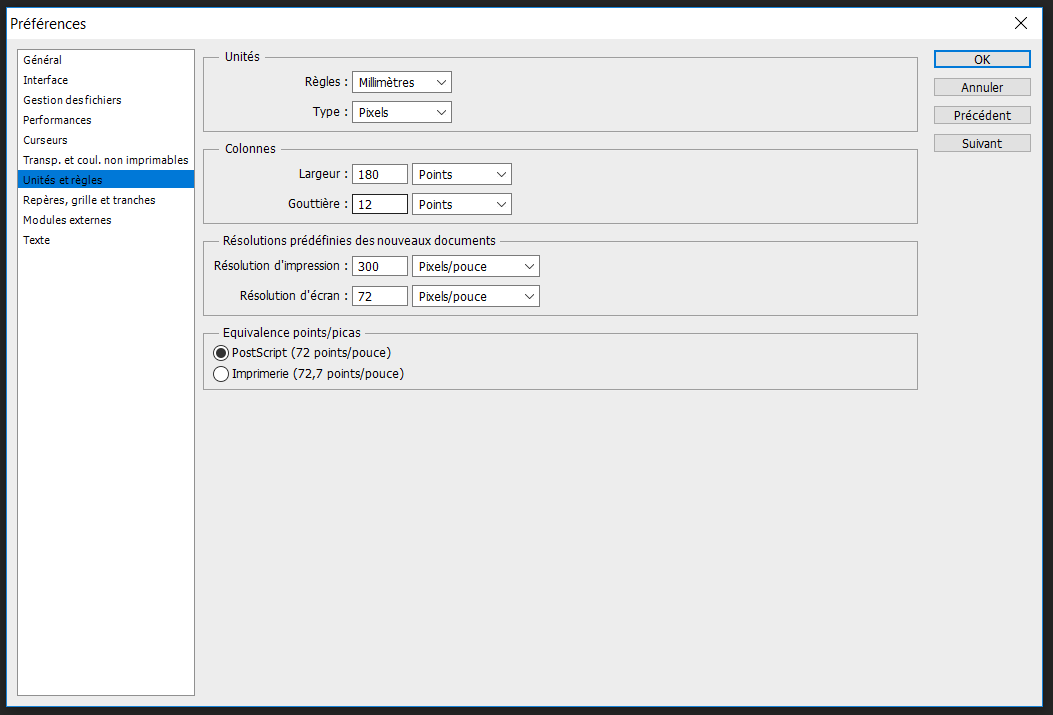The image size is (1053, 715).
Task: Close the Préférences dialog window
Action: click(1020, 23)
